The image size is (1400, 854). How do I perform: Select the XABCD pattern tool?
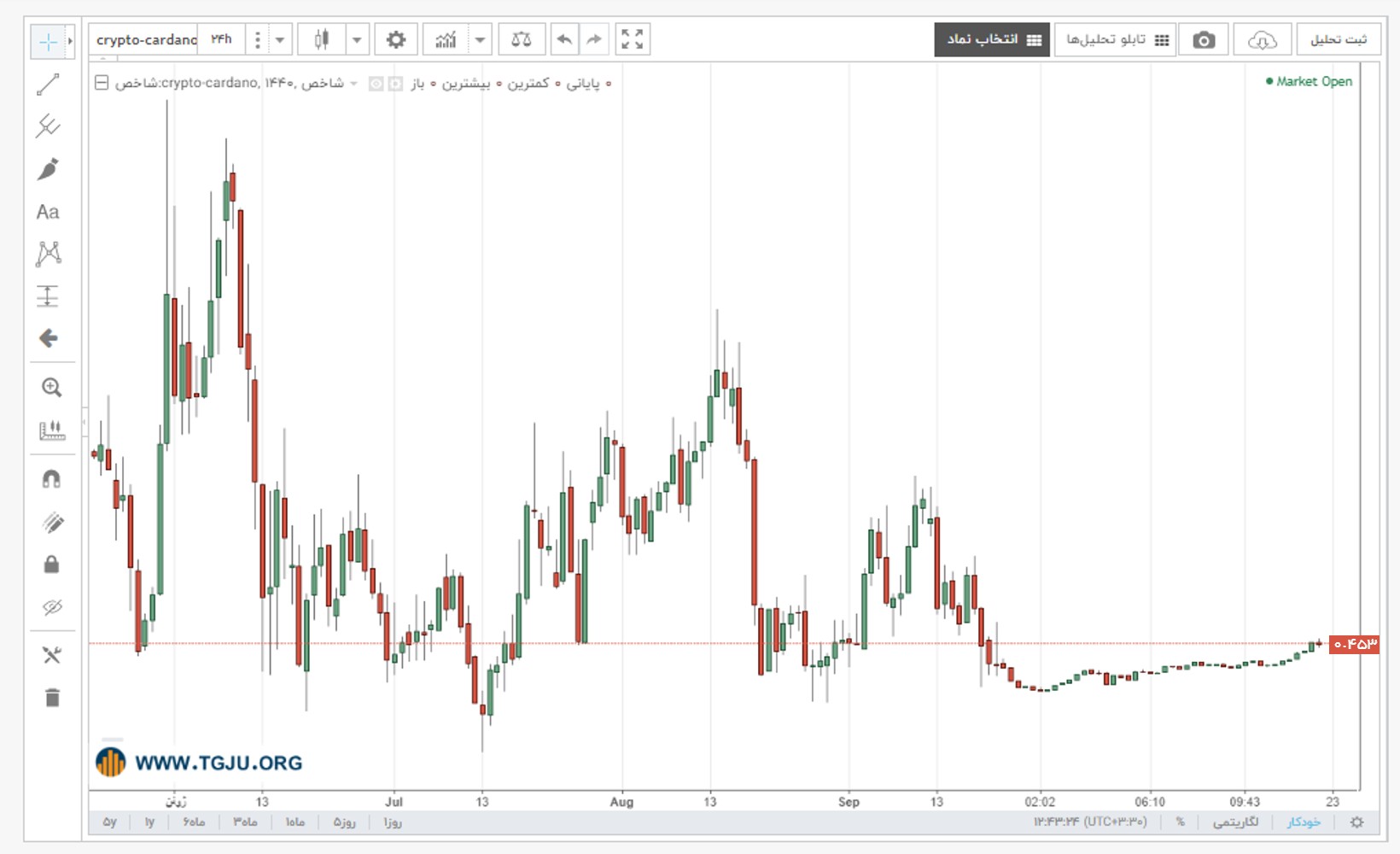[49, 254]
